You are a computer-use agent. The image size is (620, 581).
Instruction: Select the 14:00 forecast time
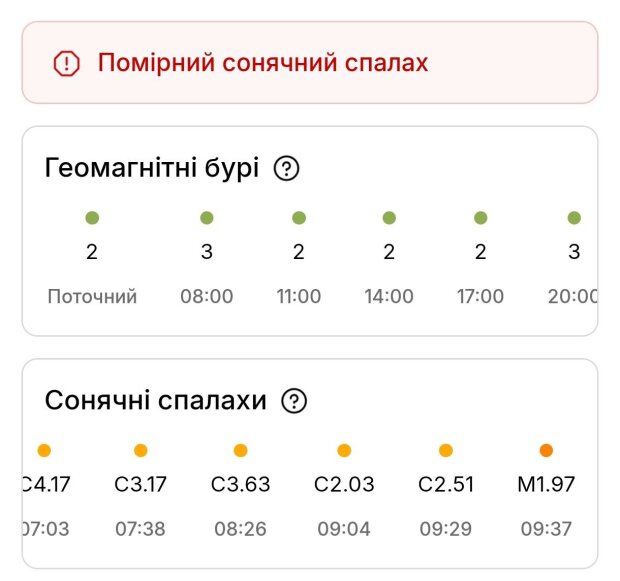coord(389,297)
